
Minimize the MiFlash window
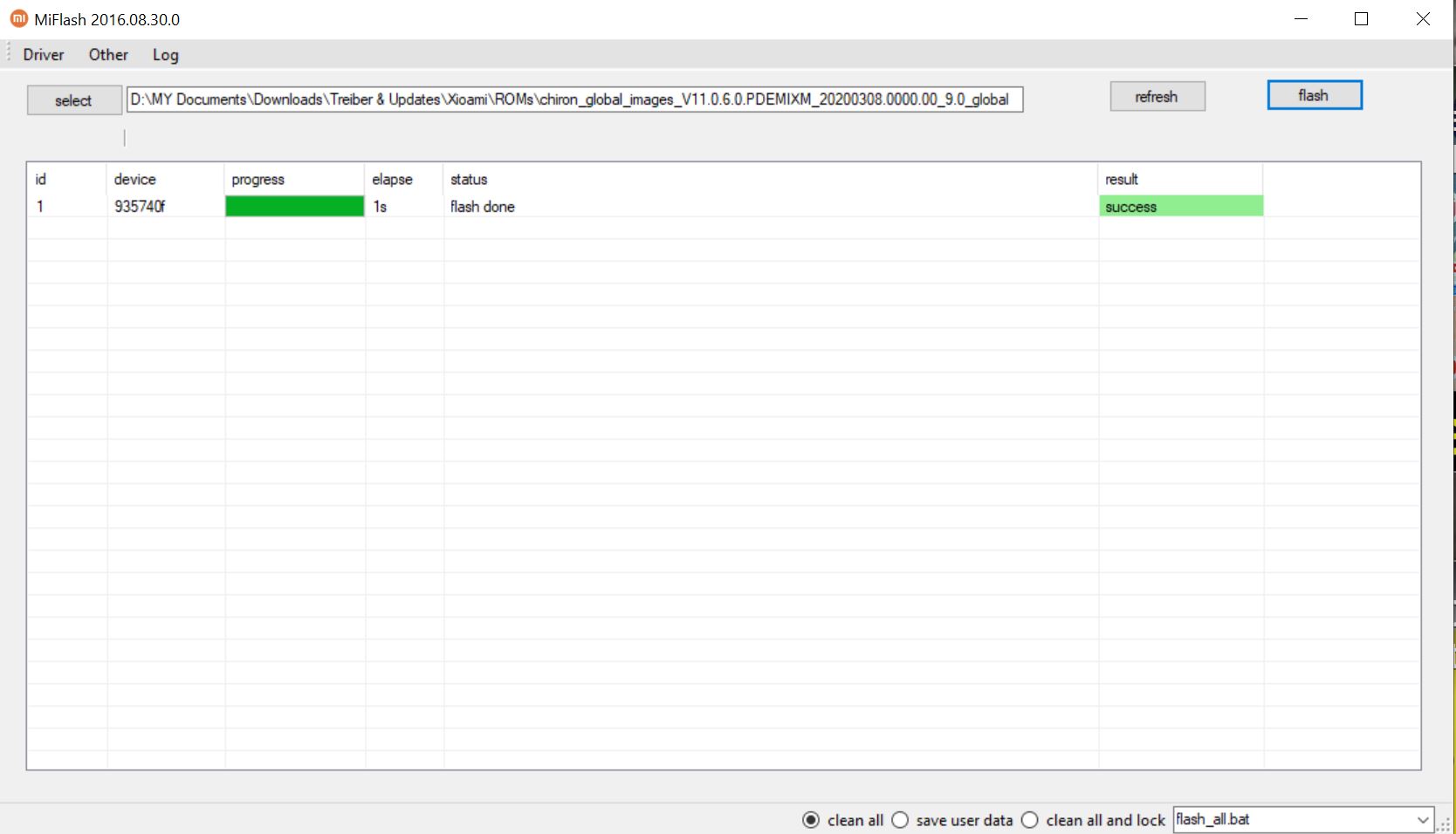[1301, 19]
